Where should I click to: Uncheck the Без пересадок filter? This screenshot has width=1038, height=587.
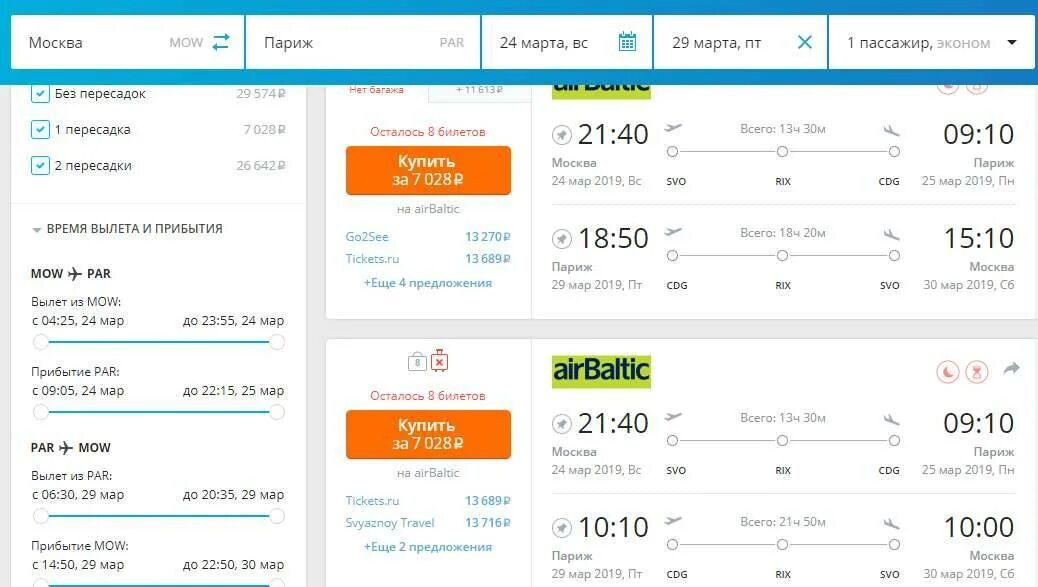40,94
